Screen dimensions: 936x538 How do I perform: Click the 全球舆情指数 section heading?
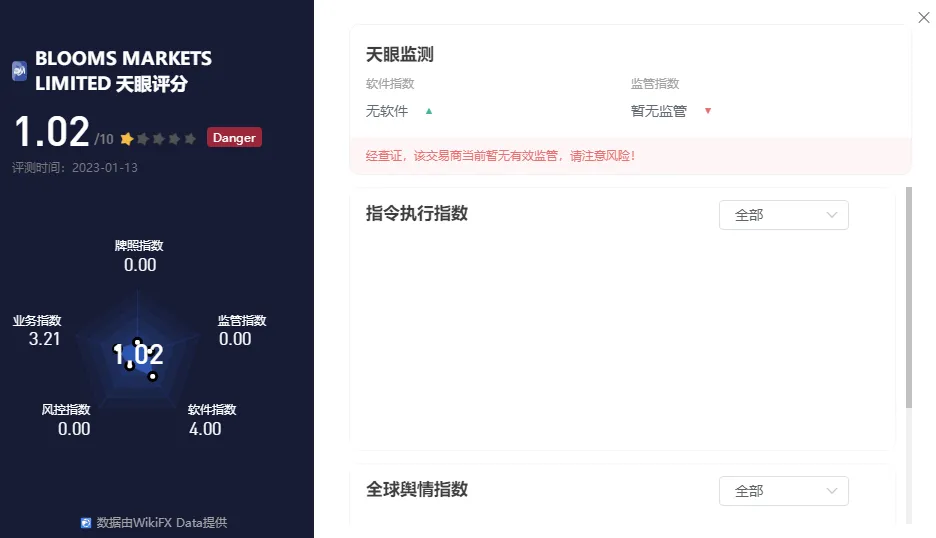tap(417, 489)
